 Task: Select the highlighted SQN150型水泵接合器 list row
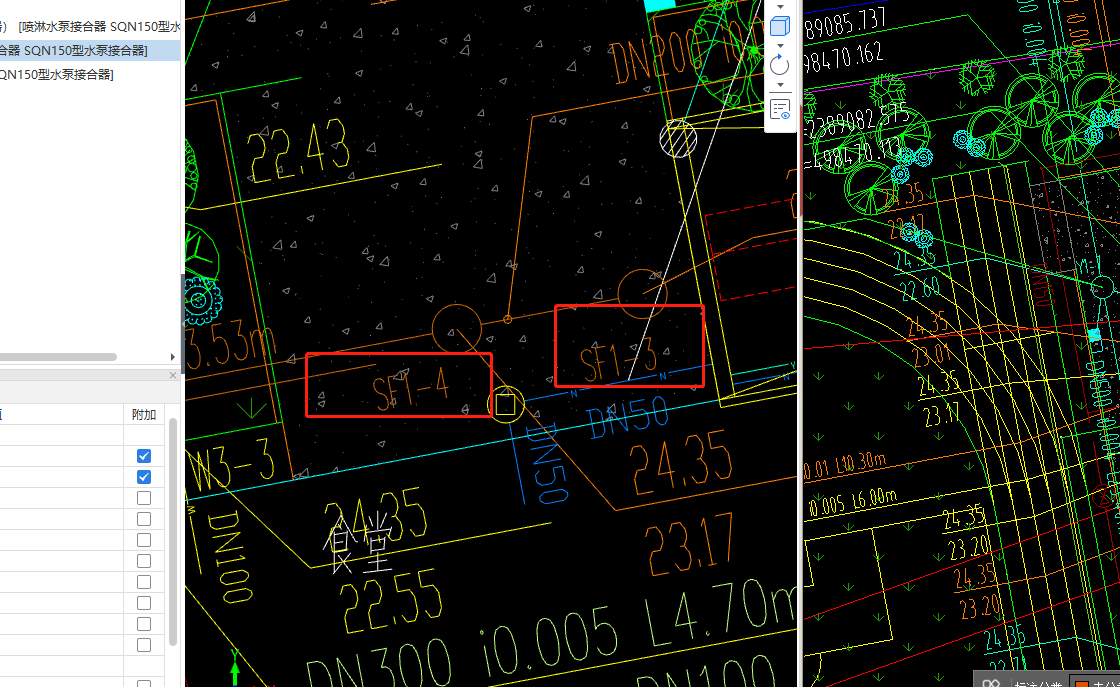pos(90,50)
